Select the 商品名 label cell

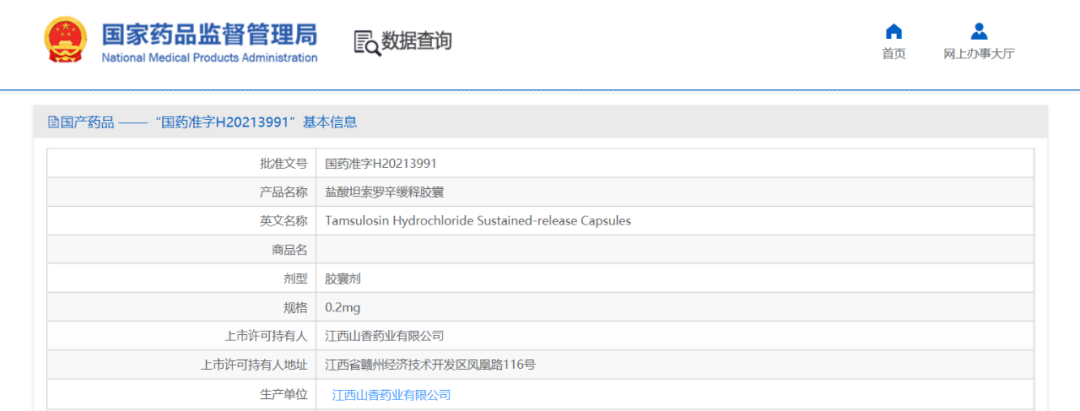click(181, 250)
